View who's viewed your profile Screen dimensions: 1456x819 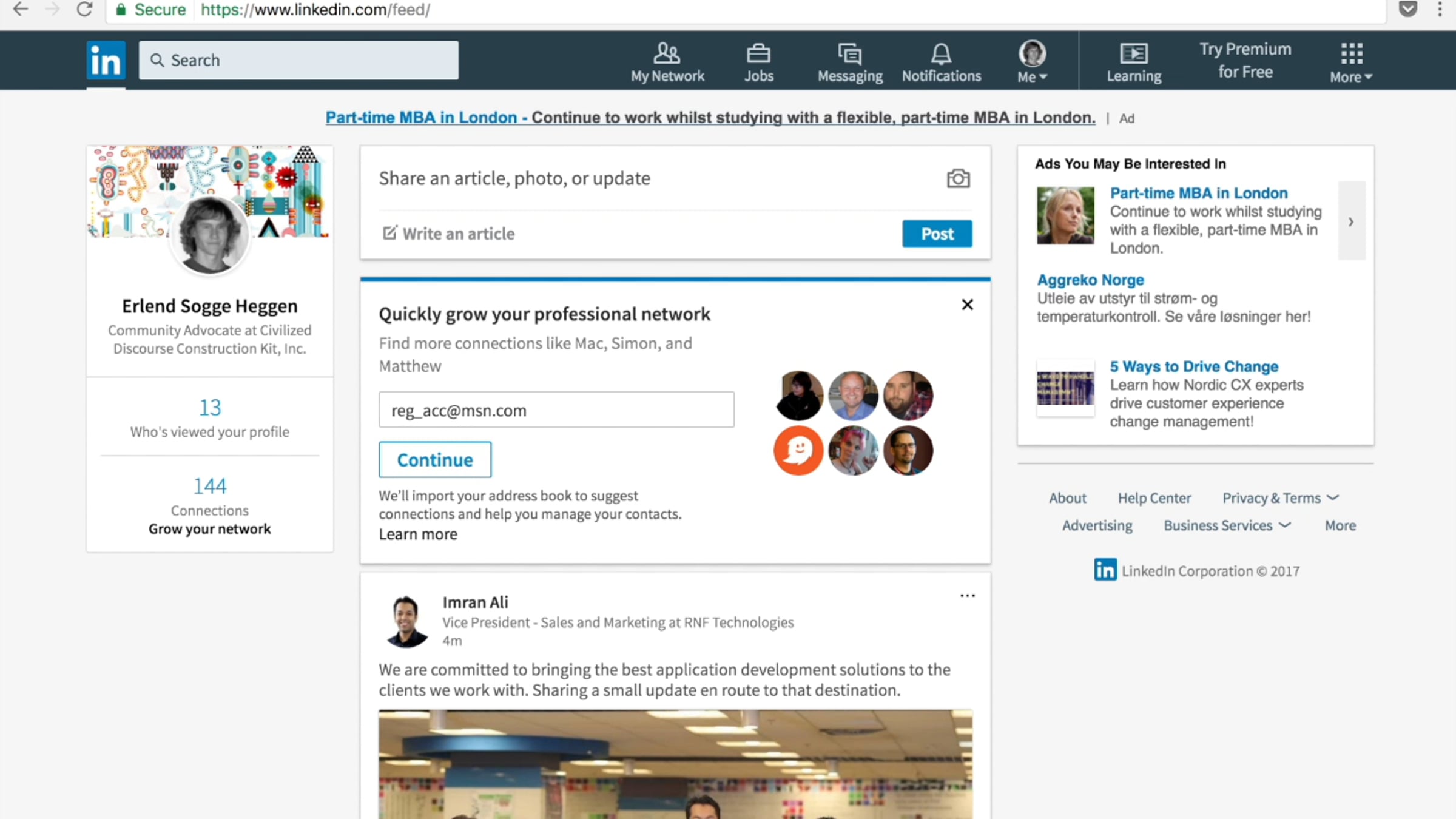210,418
